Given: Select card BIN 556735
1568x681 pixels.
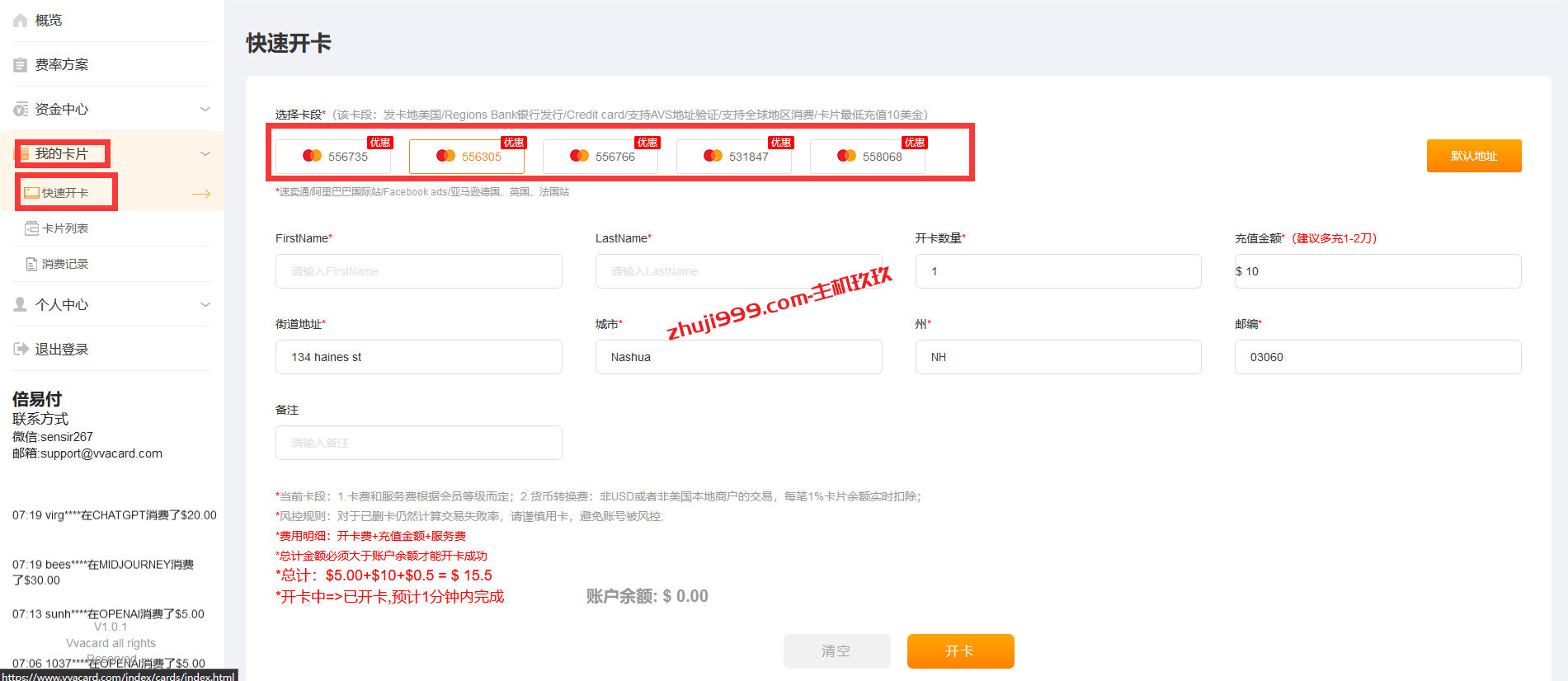Looking at the screenshot, I should [333, 156].
